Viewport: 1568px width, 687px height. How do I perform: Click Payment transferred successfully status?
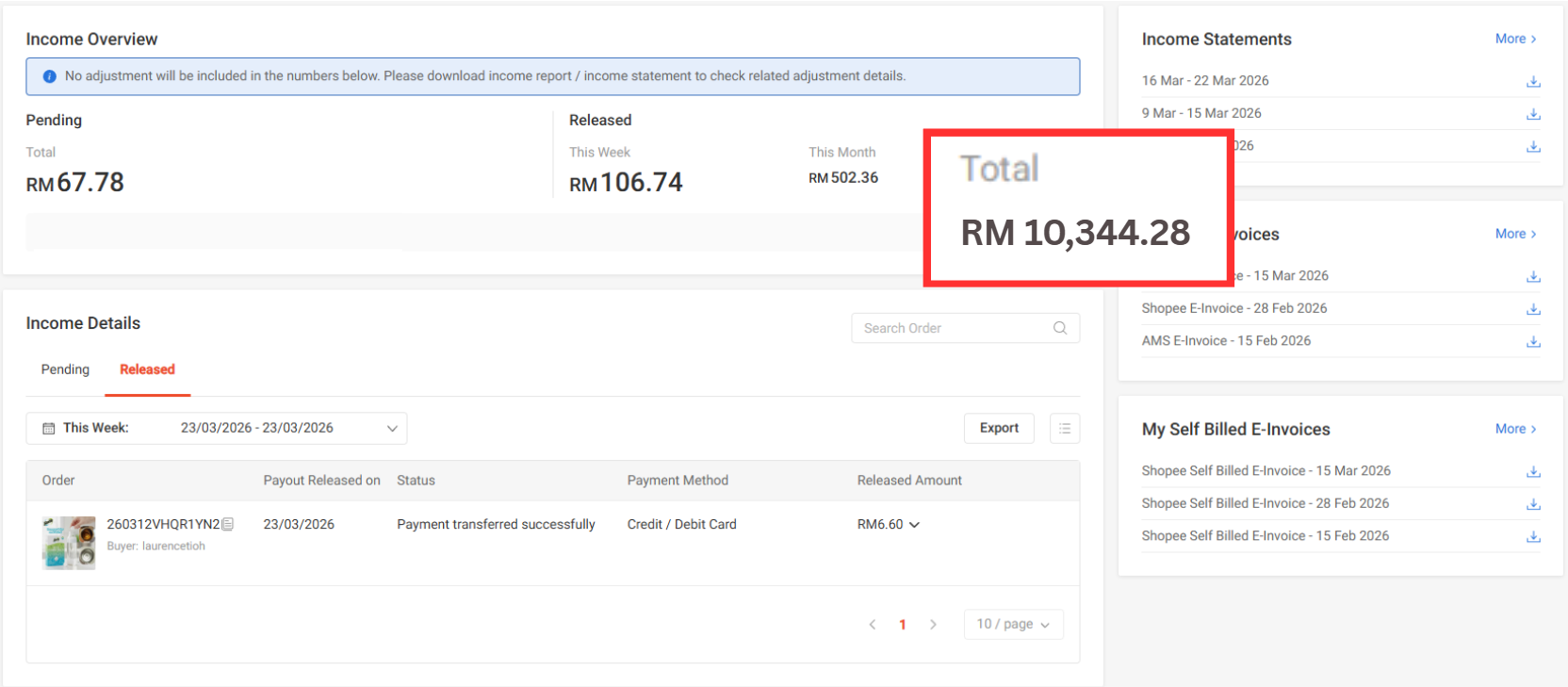(496, 525)
